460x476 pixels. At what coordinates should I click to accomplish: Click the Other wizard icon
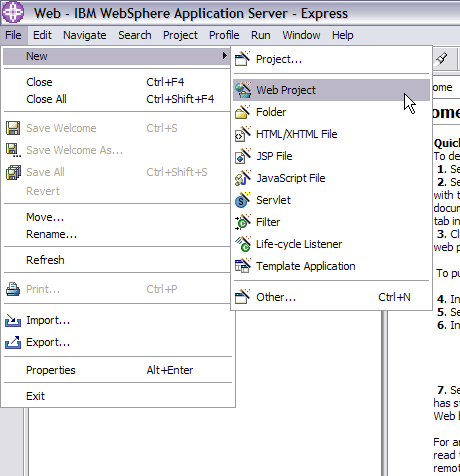click(x=242, y=297)
